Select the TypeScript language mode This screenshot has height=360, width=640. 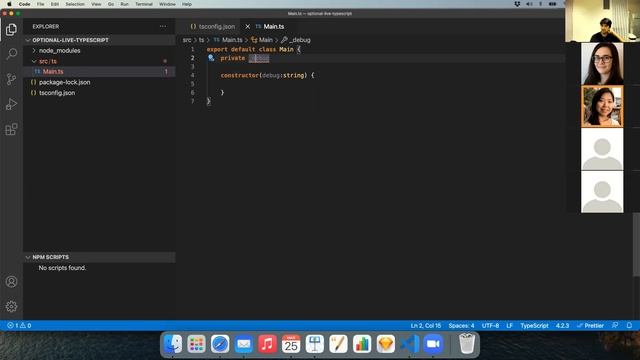point(534,326)
